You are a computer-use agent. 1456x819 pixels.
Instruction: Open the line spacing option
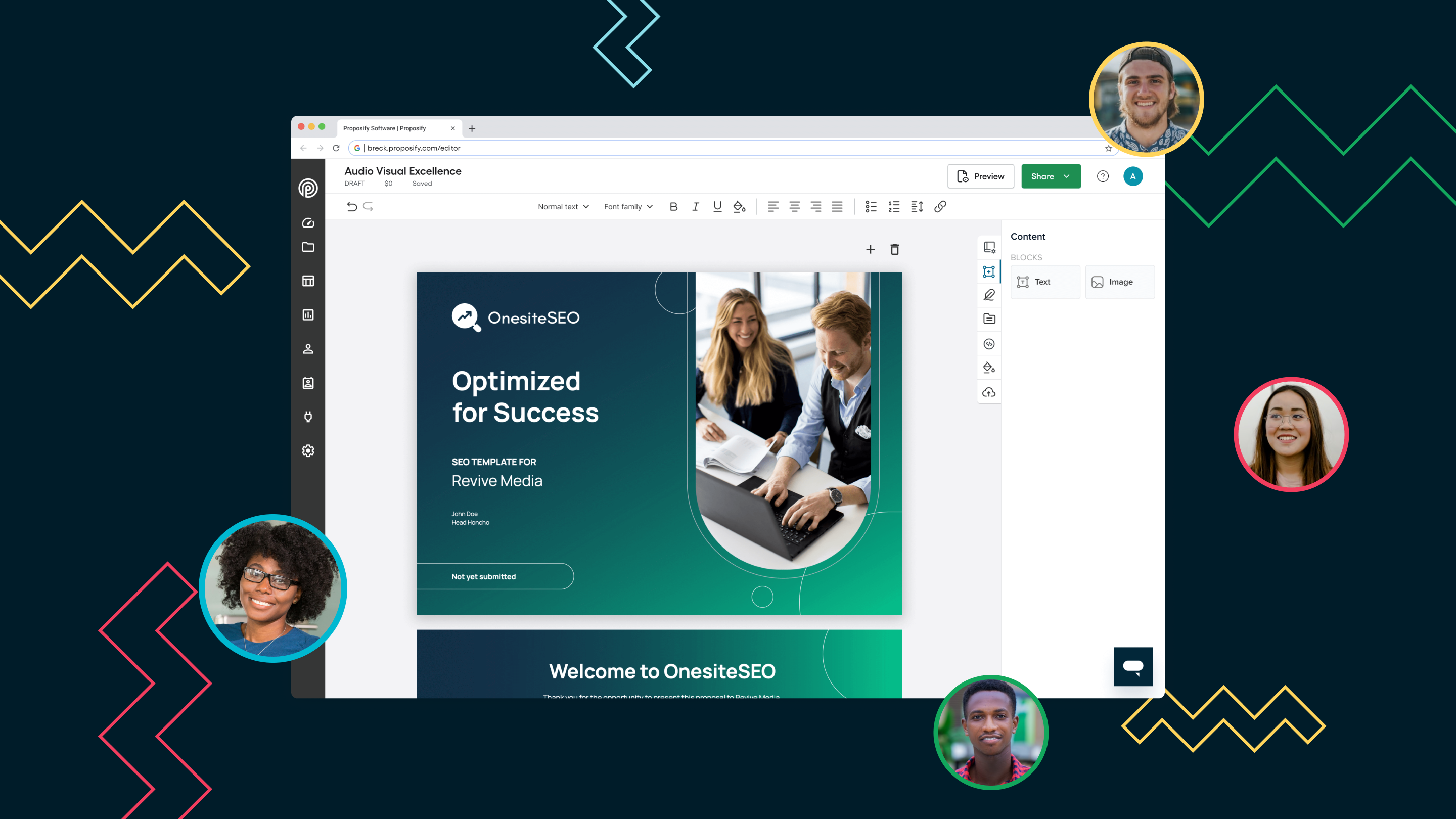pos(917,206)
